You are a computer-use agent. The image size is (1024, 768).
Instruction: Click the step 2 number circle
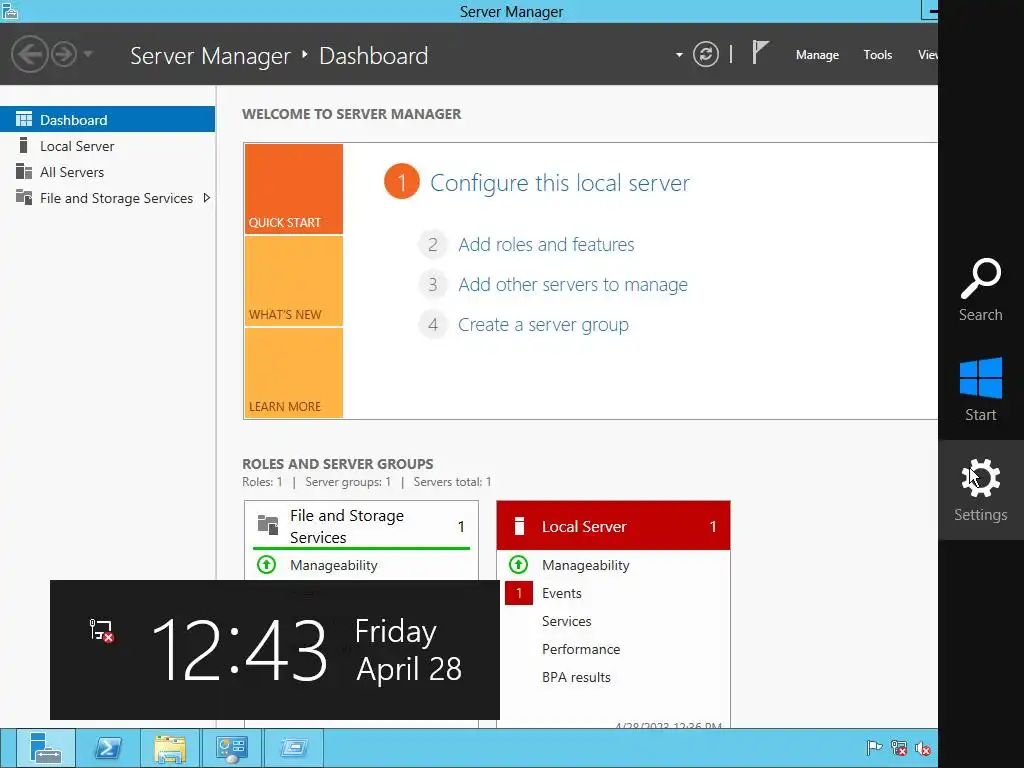(432, 244)
